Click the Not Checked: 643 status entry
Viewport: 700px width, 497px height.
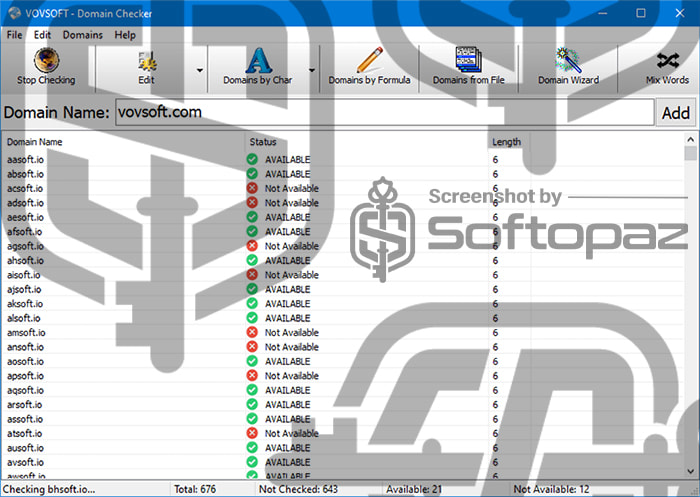298,489
